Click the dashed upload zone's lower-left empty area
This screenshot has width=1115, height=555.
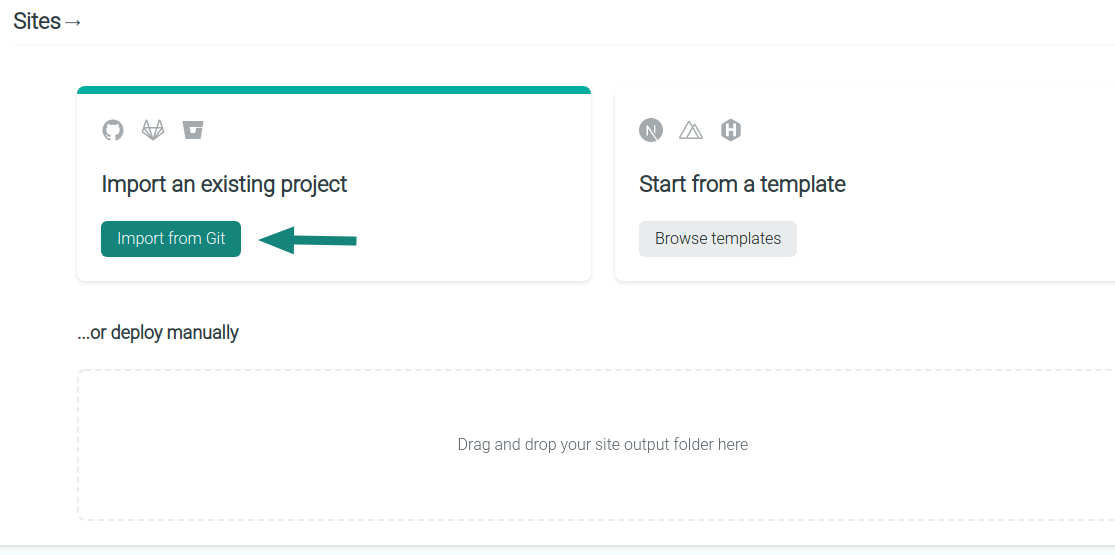tap(178, 491)
